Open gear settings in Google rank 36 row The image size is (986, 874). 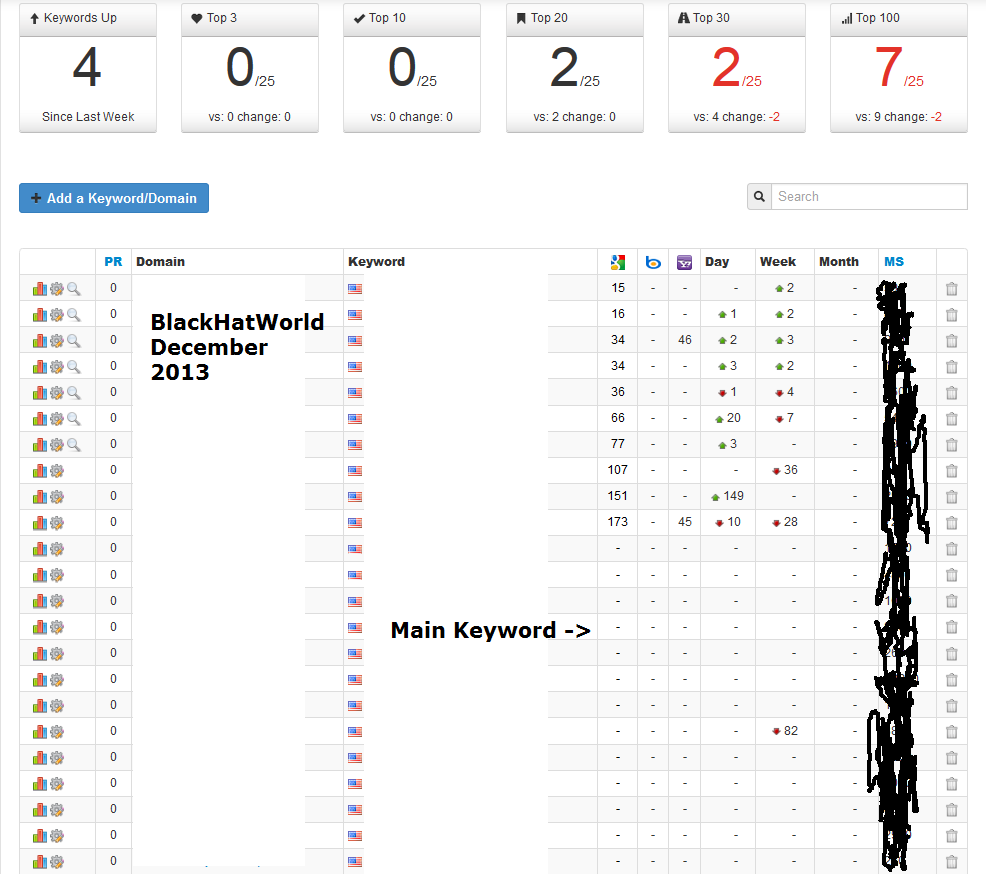click(57, 393)
